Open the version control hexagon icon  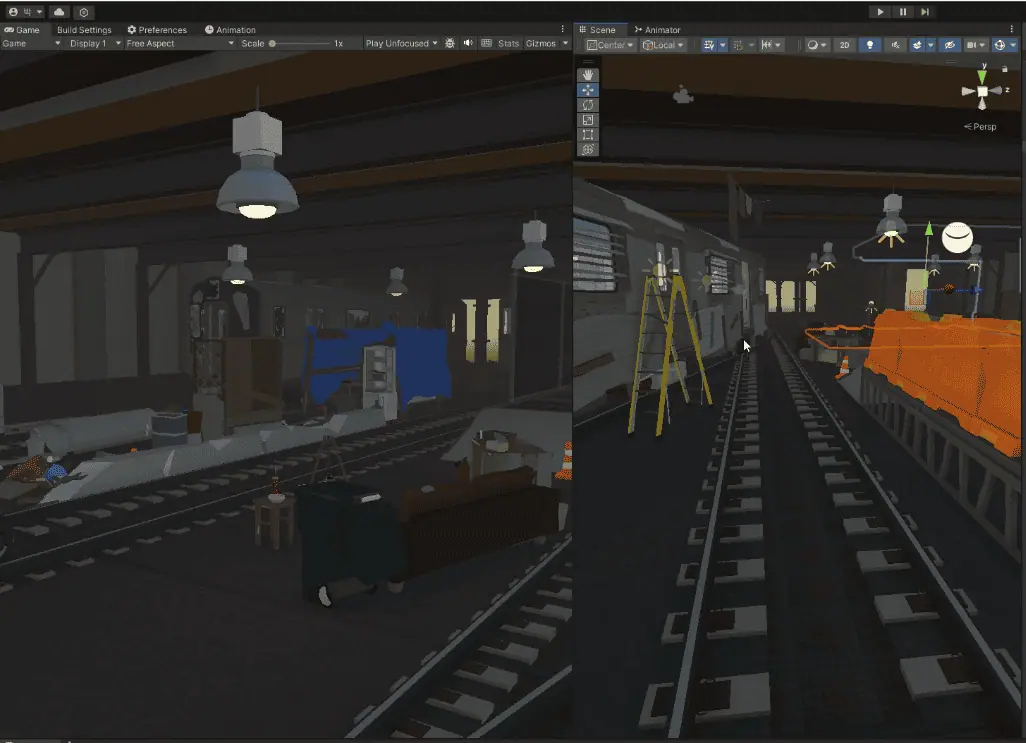84,12
